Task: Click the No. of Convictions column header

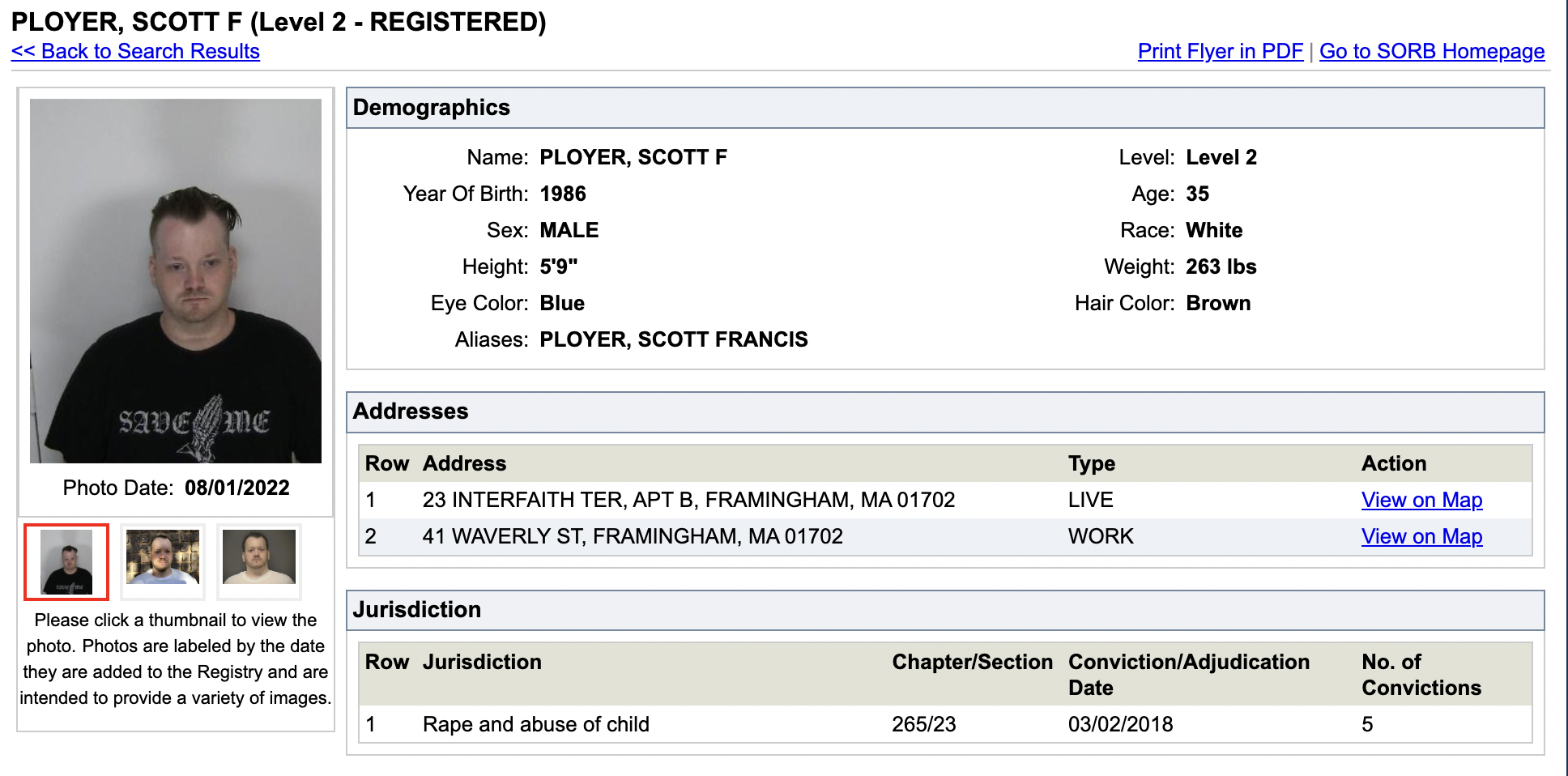Action: (1421, 674)
